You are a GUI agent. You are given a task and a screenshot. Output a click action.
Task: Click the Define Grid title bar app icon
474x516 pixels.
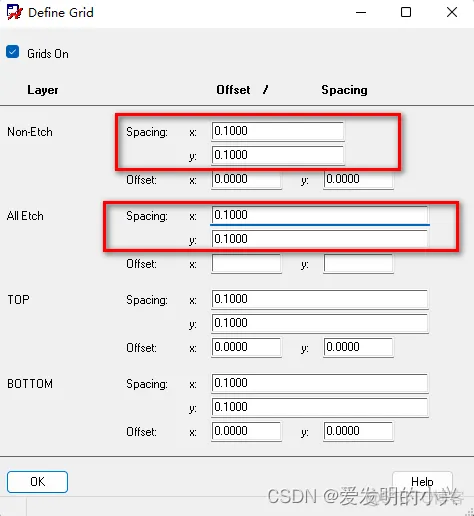click(x=14, y=12)
